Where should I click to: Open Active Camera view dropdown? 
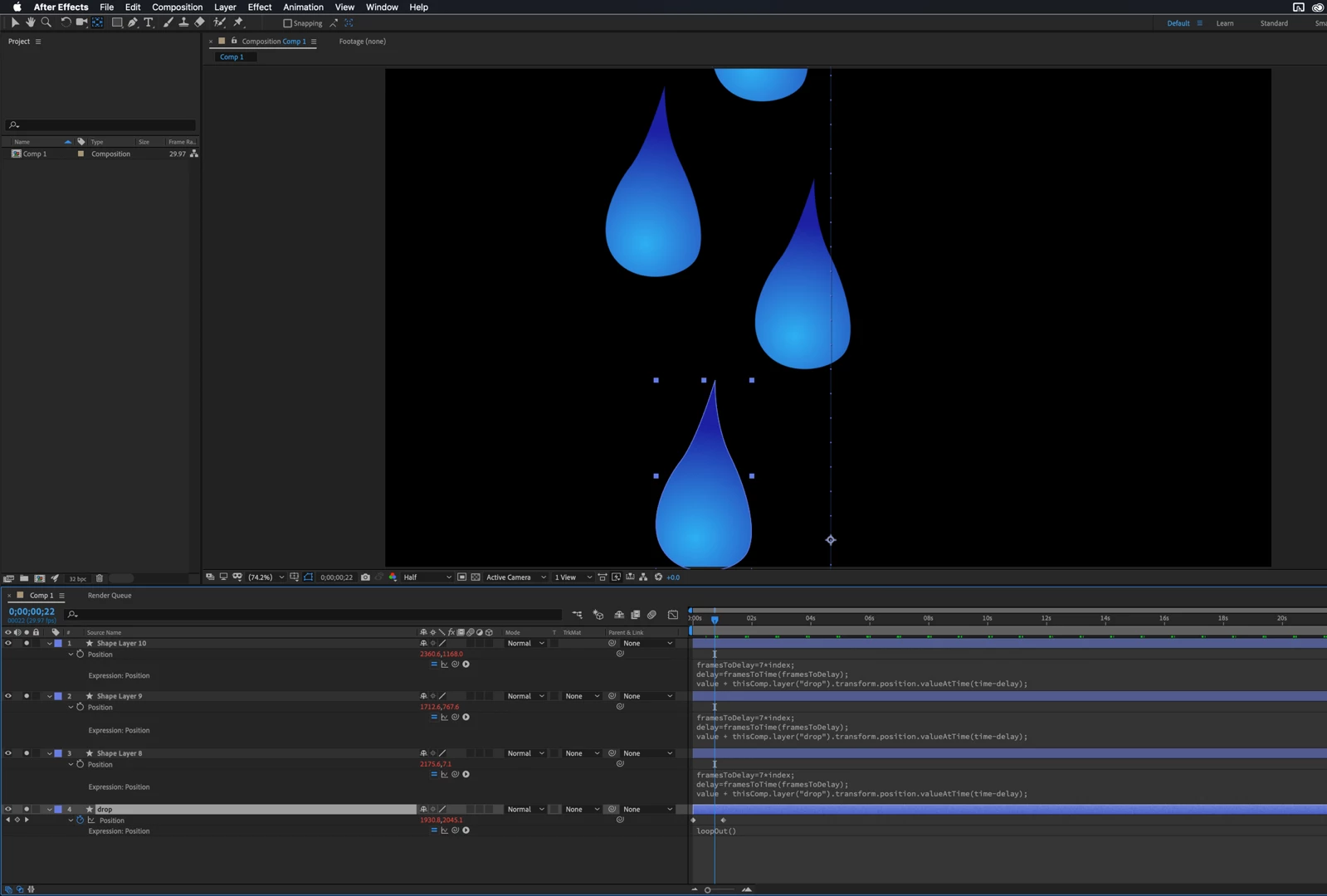coord(516,577)
